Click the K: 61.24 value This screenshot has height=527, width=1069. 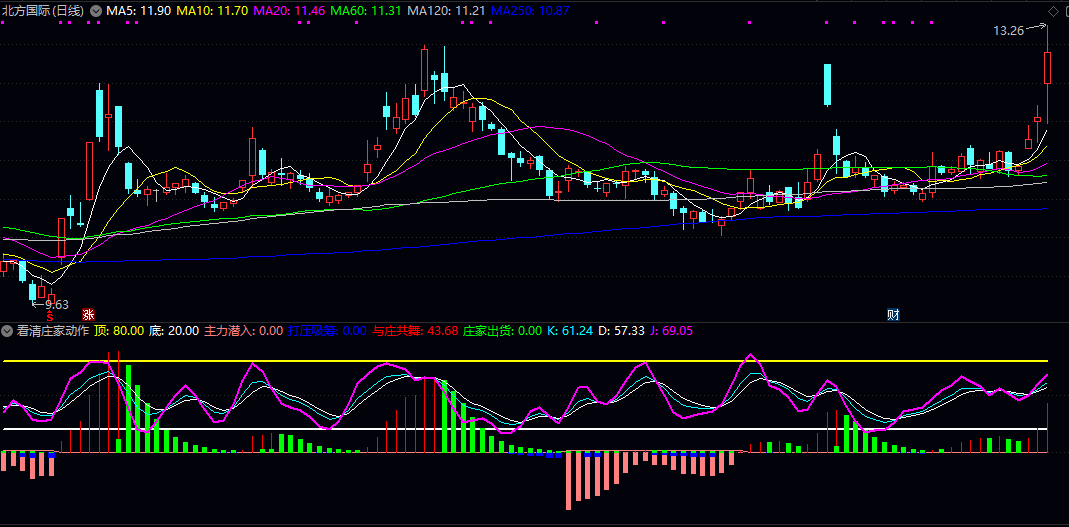(570, 331)
